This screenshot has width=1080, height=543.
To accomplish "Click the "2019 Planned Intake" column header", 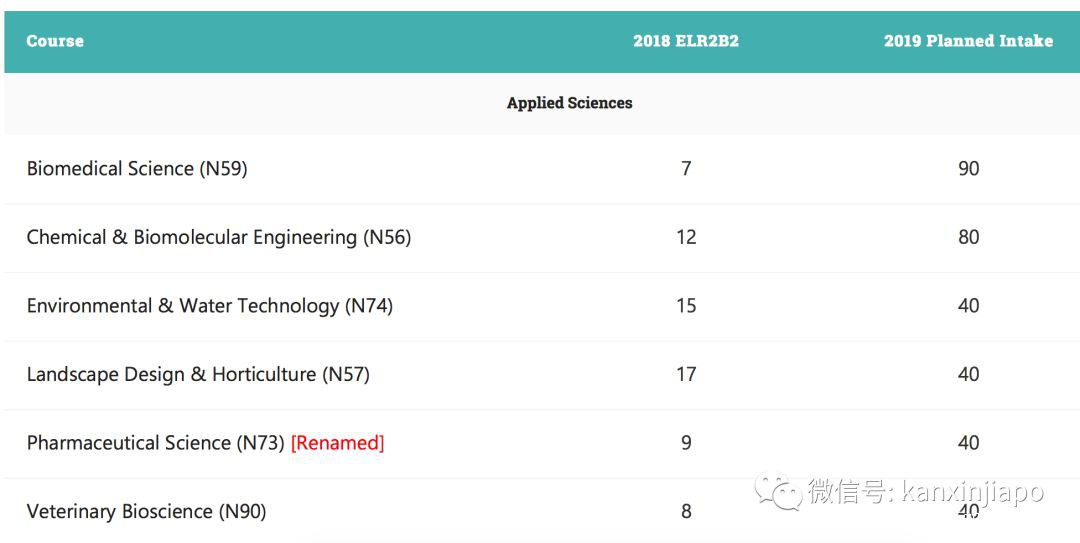I will [x=968, y=41].
